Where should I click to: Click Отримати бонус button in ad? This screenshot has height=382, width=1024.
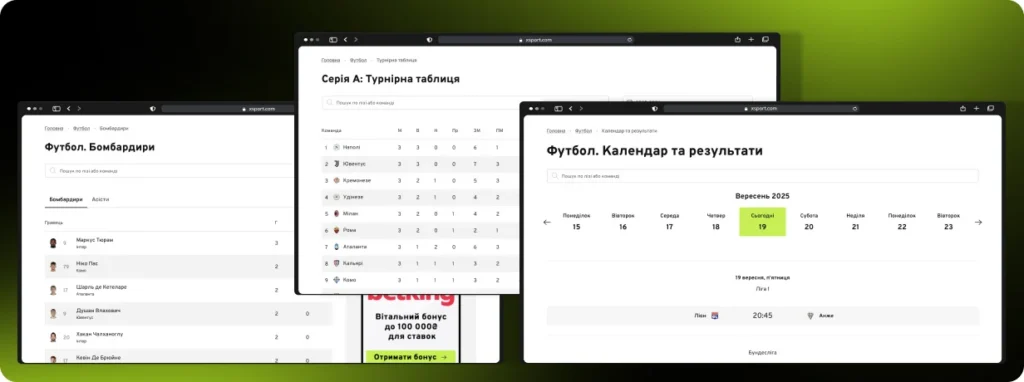click(x=411, y=357)
